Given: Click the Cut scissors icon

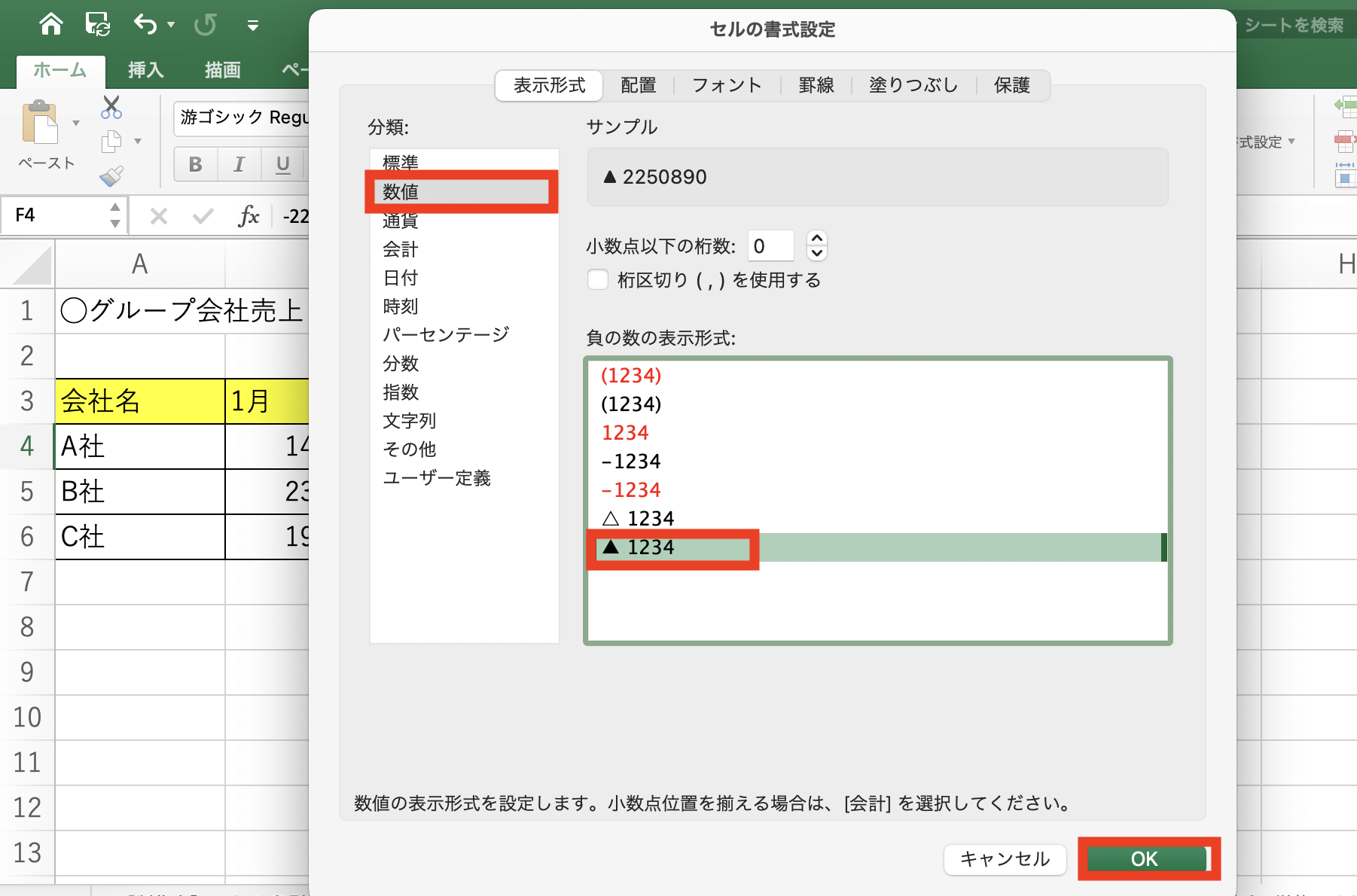Looking at the screenshot, I should pyautogui.click(x=111, y=107).
